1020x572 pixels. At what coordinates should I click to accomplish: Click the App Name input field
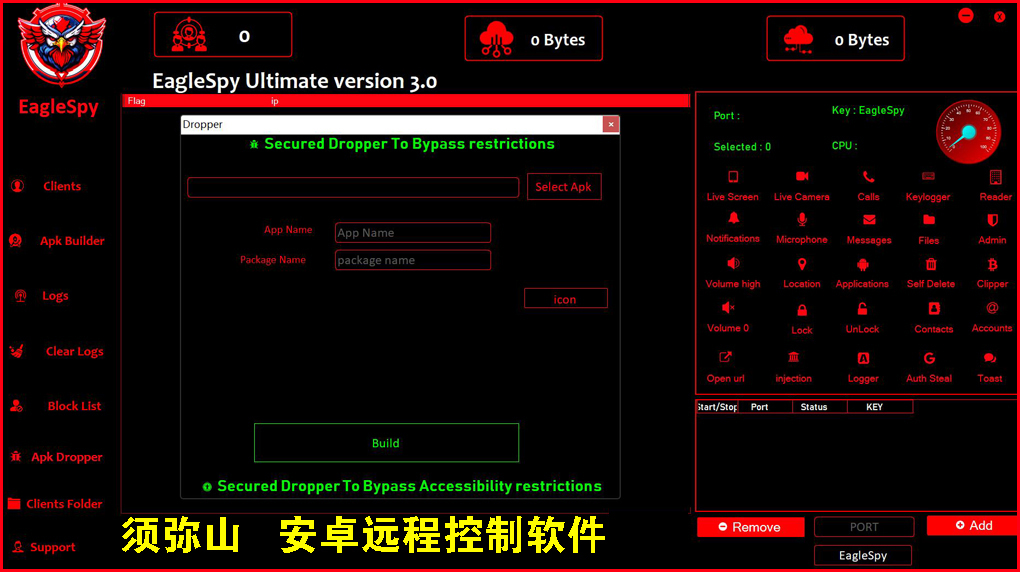413,232
